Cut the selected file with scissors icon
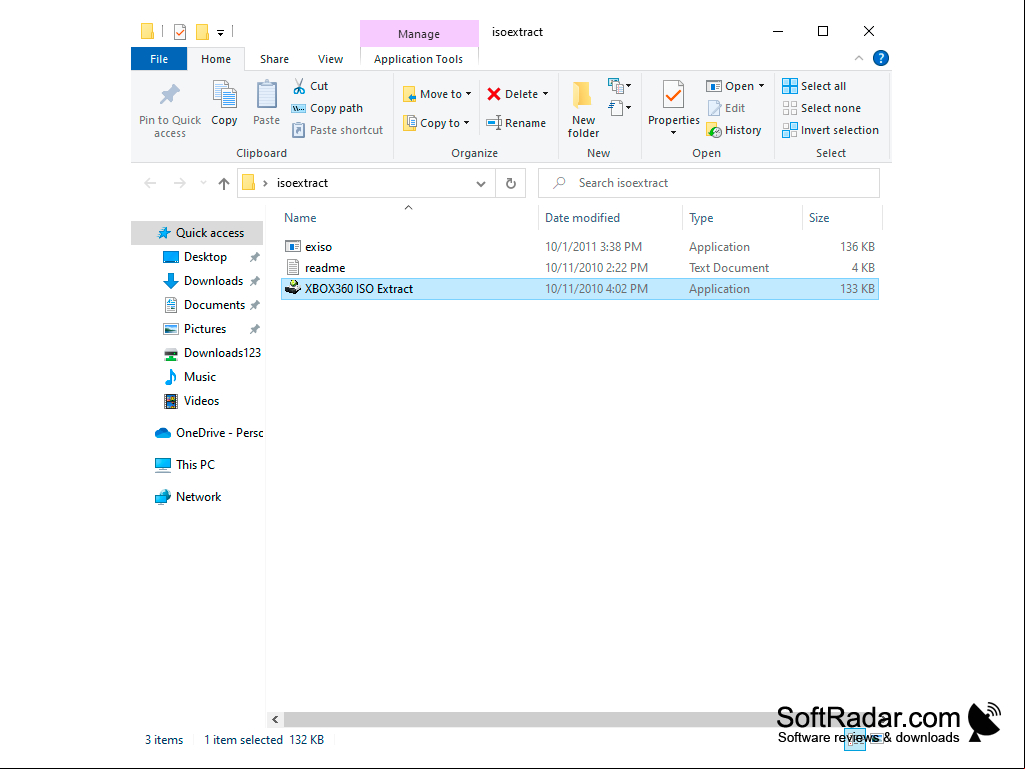 coord(299,86)
